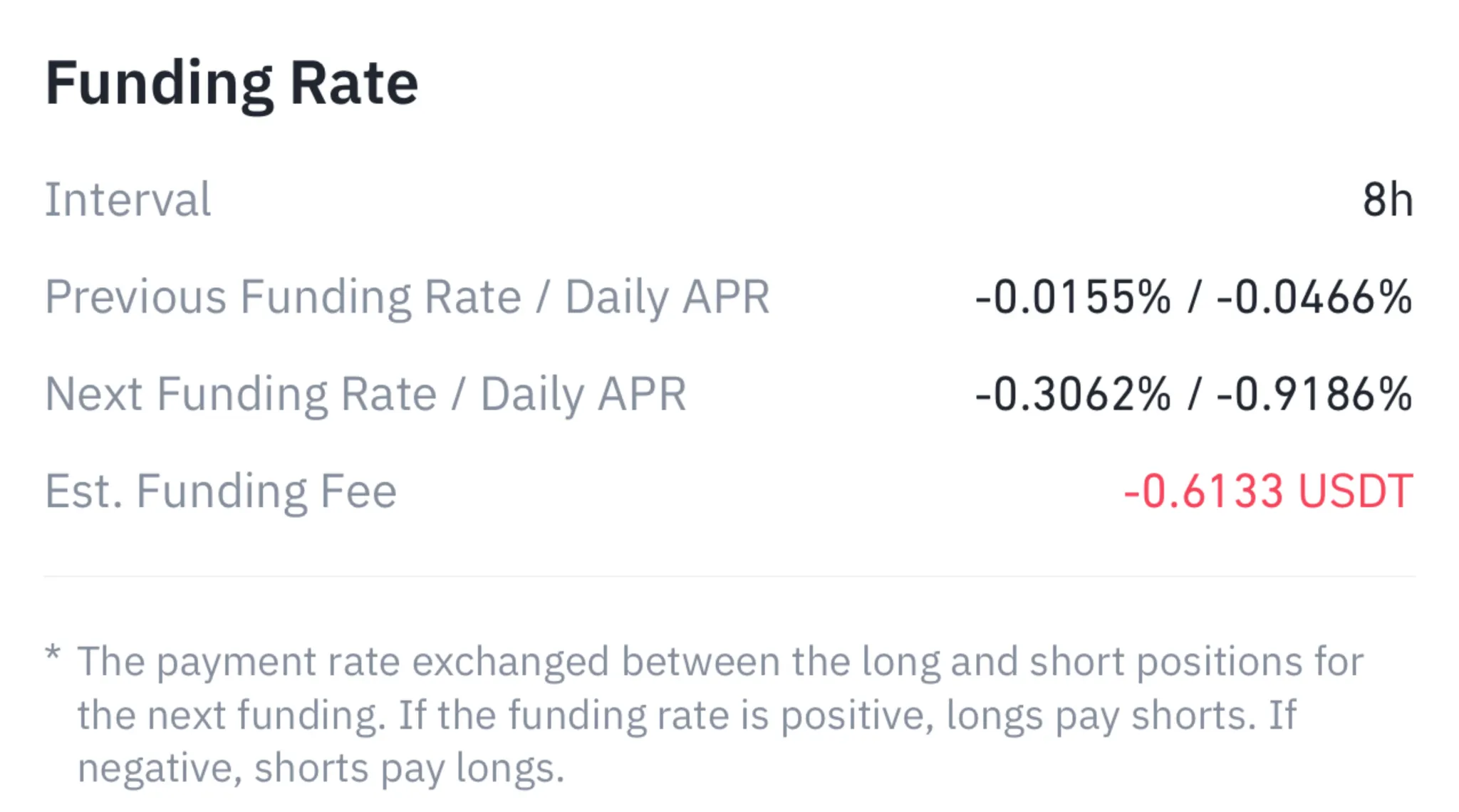
Task: Click the footnote line starting "The payment rate"
Action: 720,662
